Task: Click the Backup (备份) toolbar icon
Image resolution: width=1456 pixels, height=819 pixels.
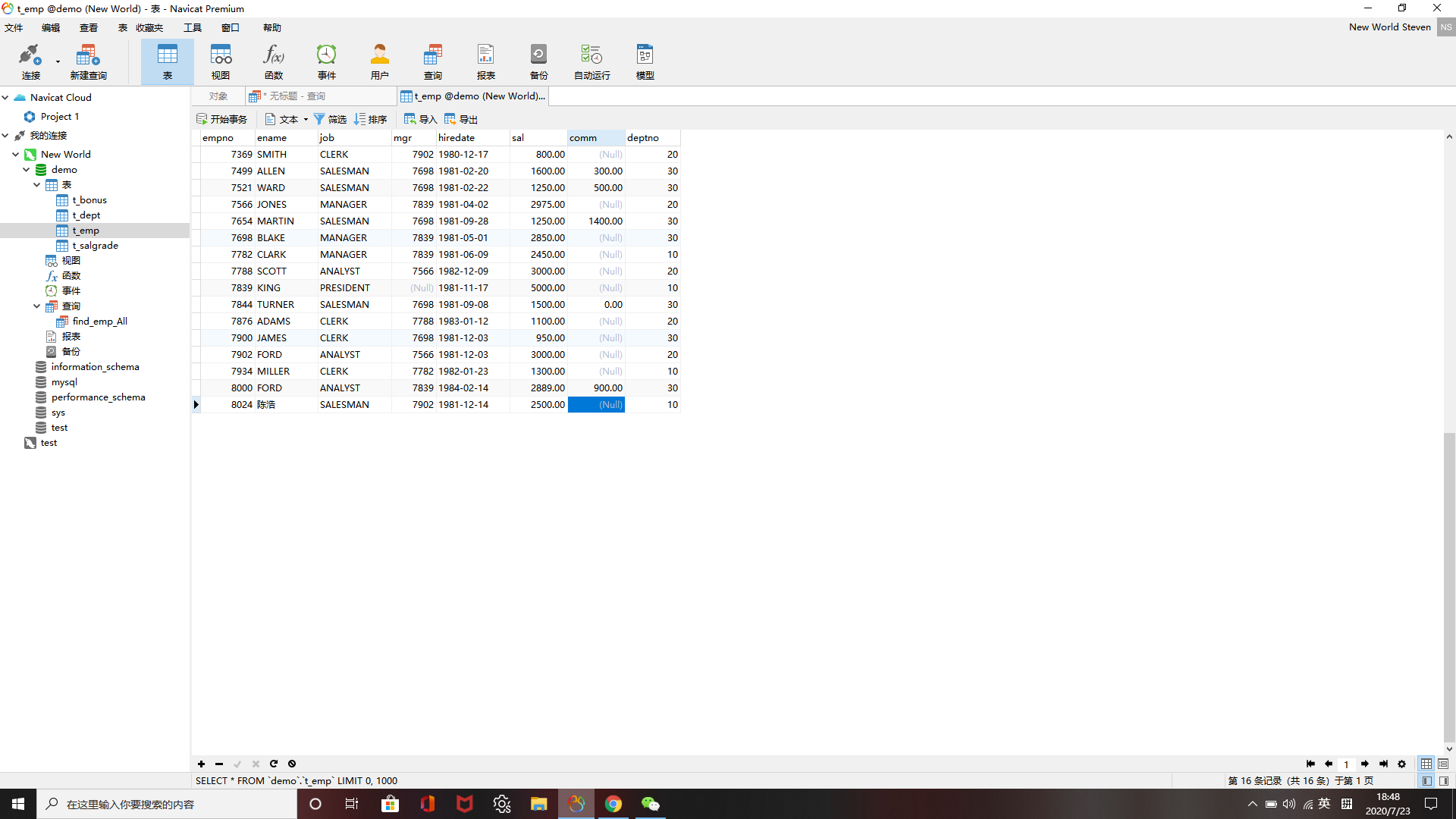Action: 538,61
